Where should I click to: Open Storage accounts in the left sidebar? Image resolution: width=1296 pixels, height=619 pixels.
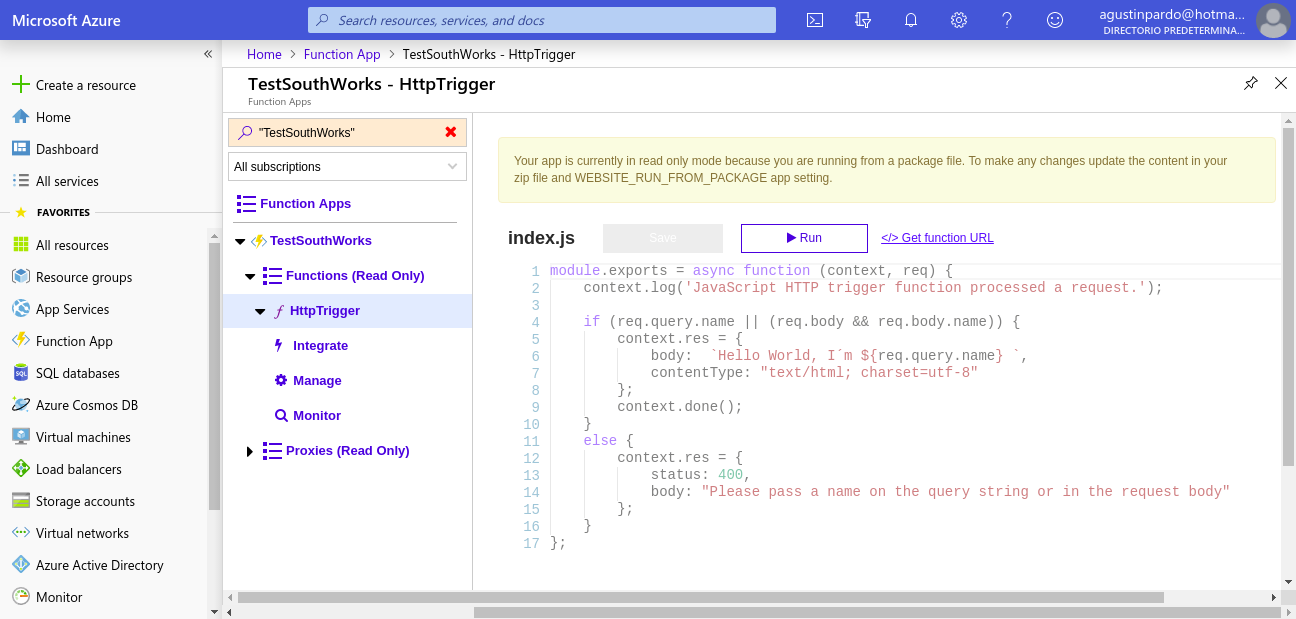tap(85, 500)
